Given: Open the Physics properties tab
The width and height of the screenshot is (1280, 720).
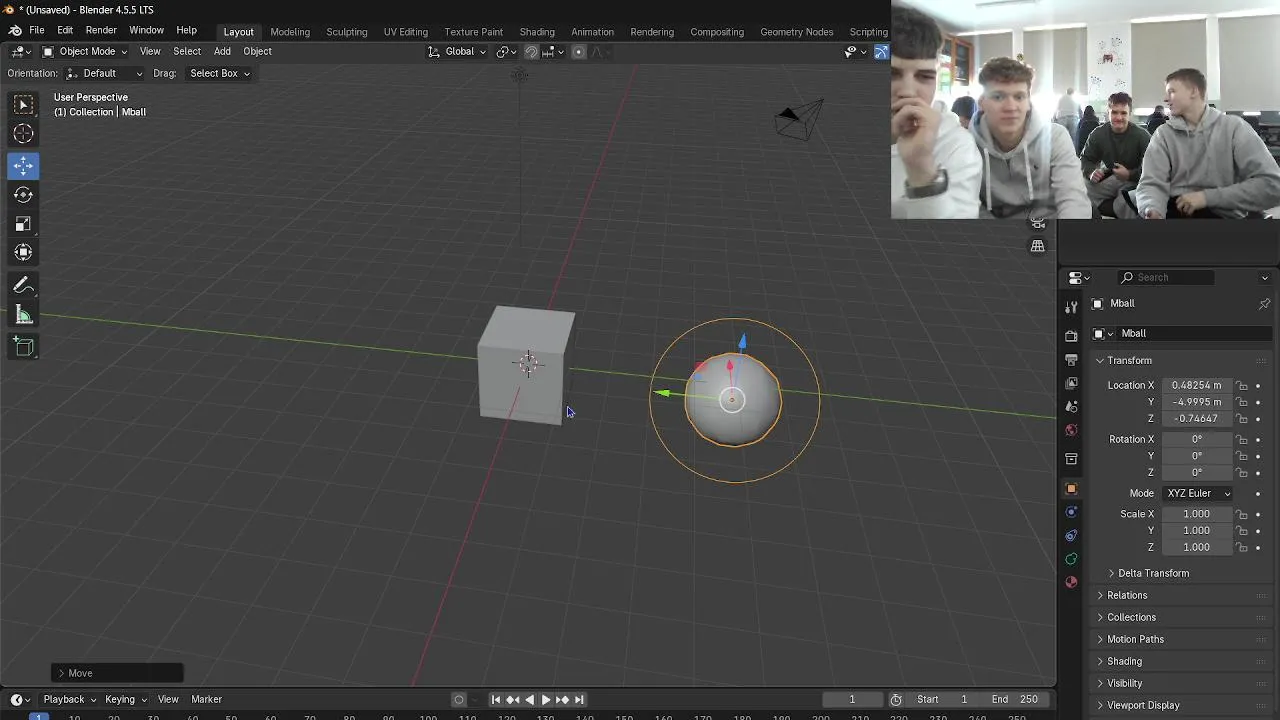Looking at the screenshot, I should (1071, 512).
